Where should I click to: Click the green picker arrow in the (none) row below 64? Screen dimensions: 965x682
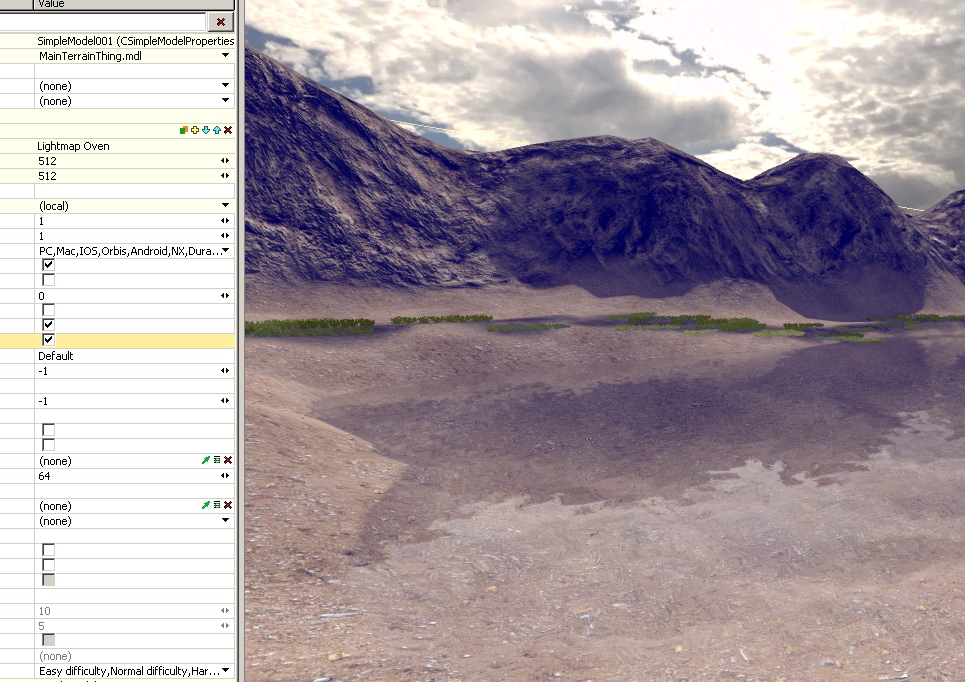pyautogui.click(x=206, y=505)
